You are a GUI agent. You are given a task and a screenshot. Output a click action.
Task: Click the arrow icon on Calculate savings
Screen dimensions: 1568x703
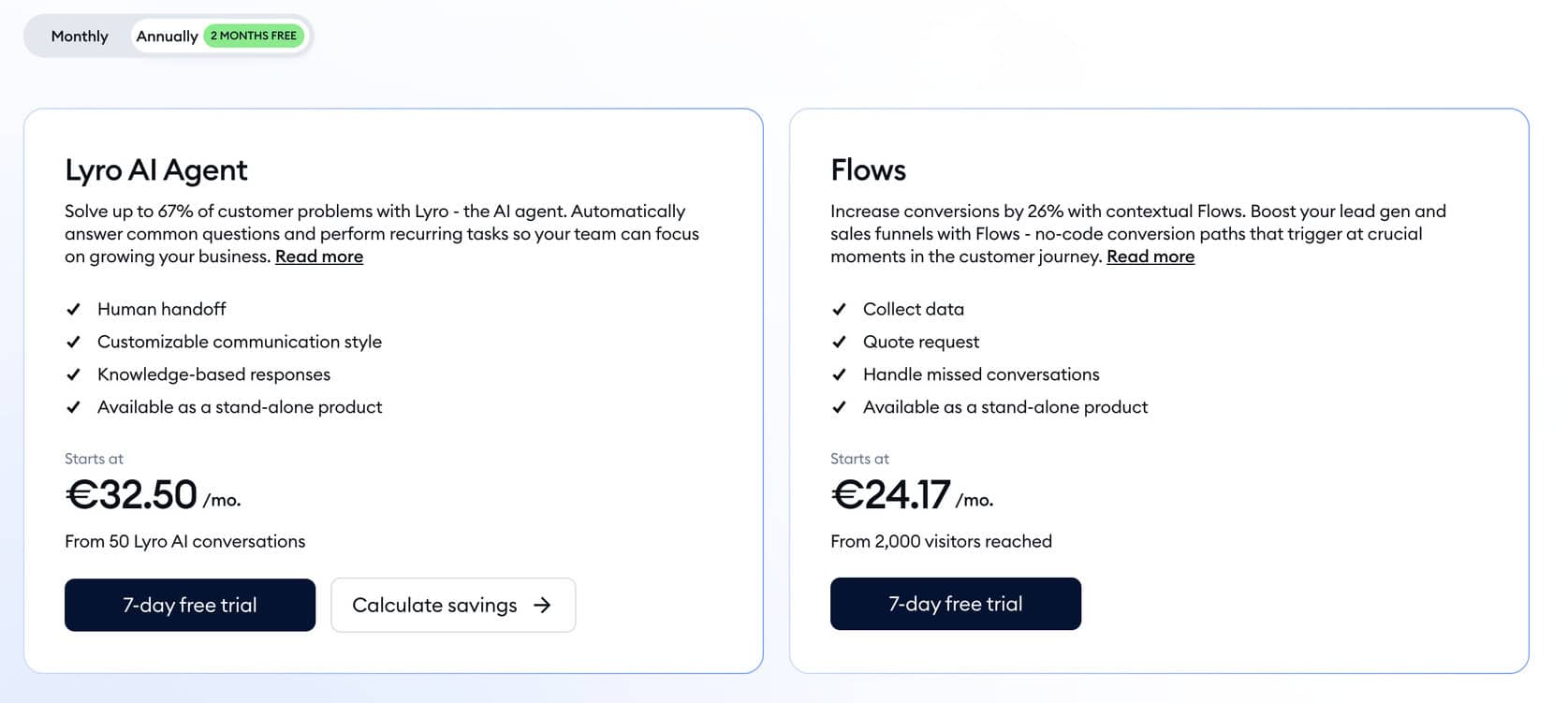543,606
